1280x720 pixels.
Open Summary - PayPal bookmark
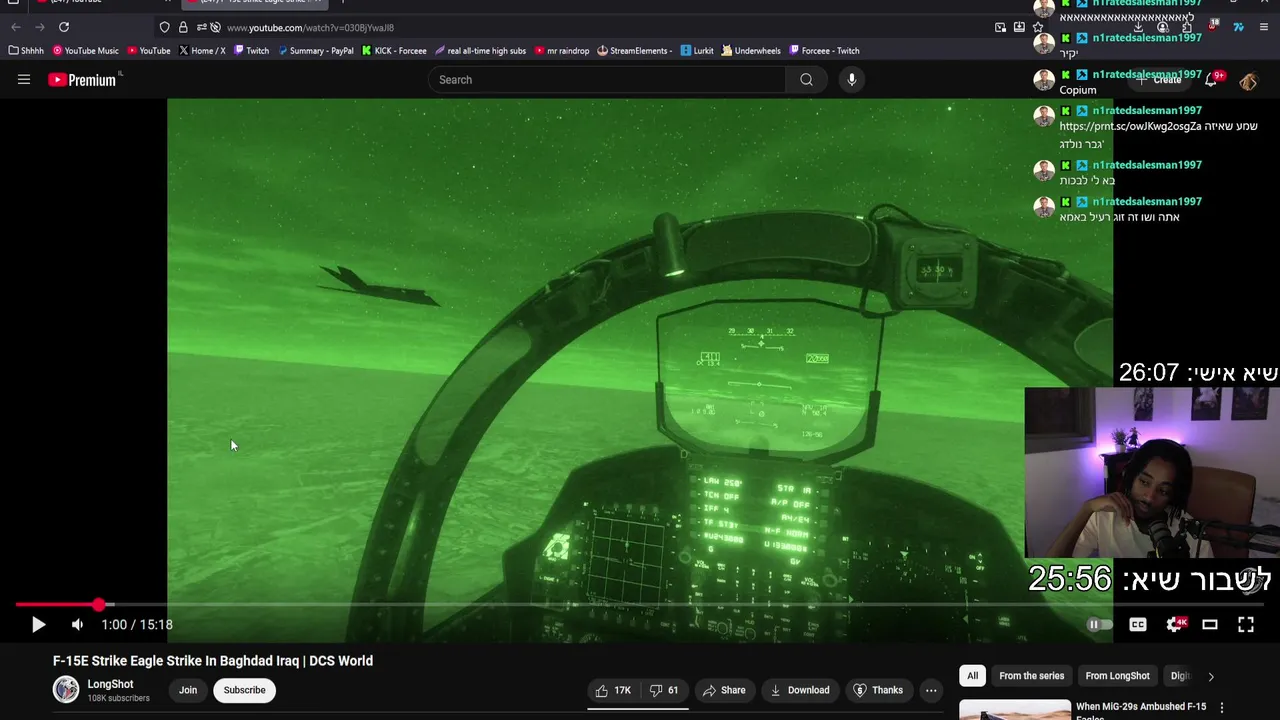point(315,51)
